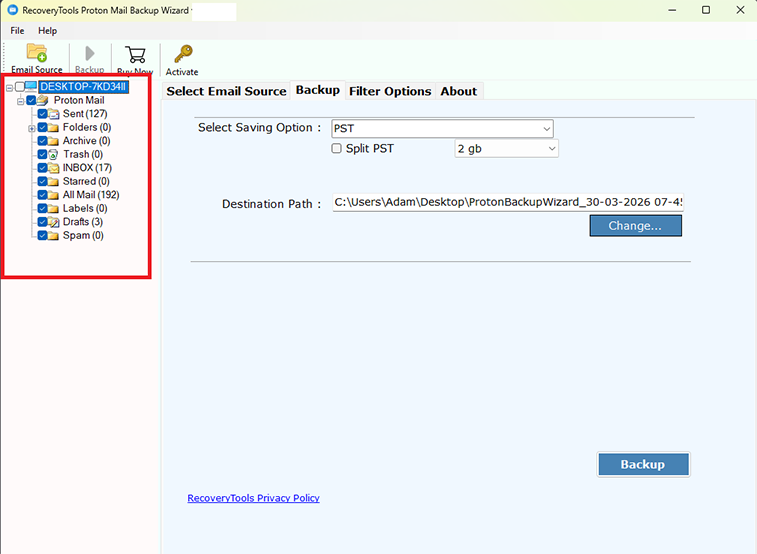
Task: Click the Email Source folder icon
Action: pos(37,53)
